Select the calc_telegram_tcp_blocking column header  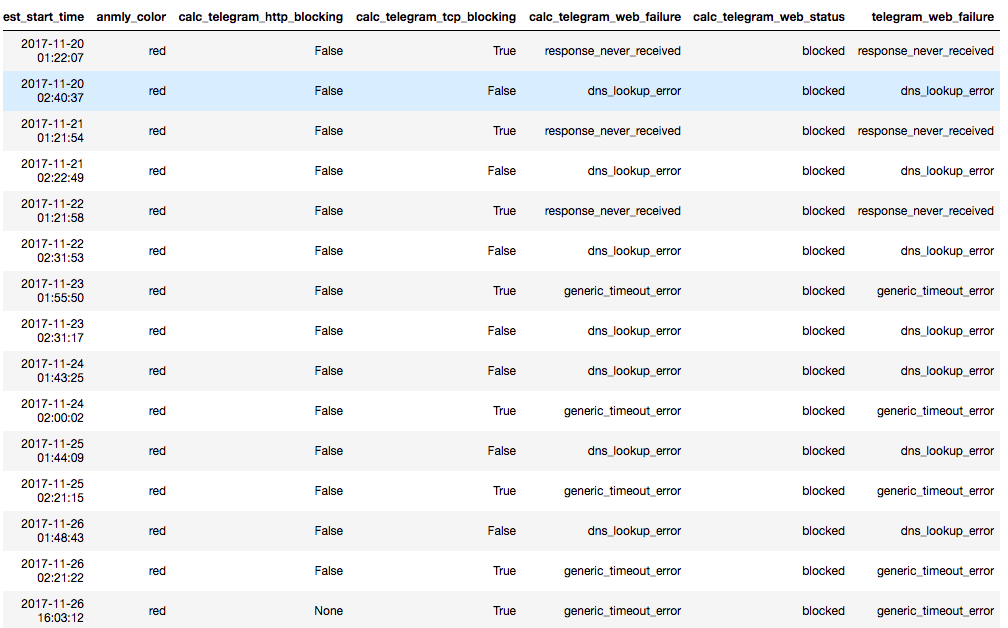point(436,17)
